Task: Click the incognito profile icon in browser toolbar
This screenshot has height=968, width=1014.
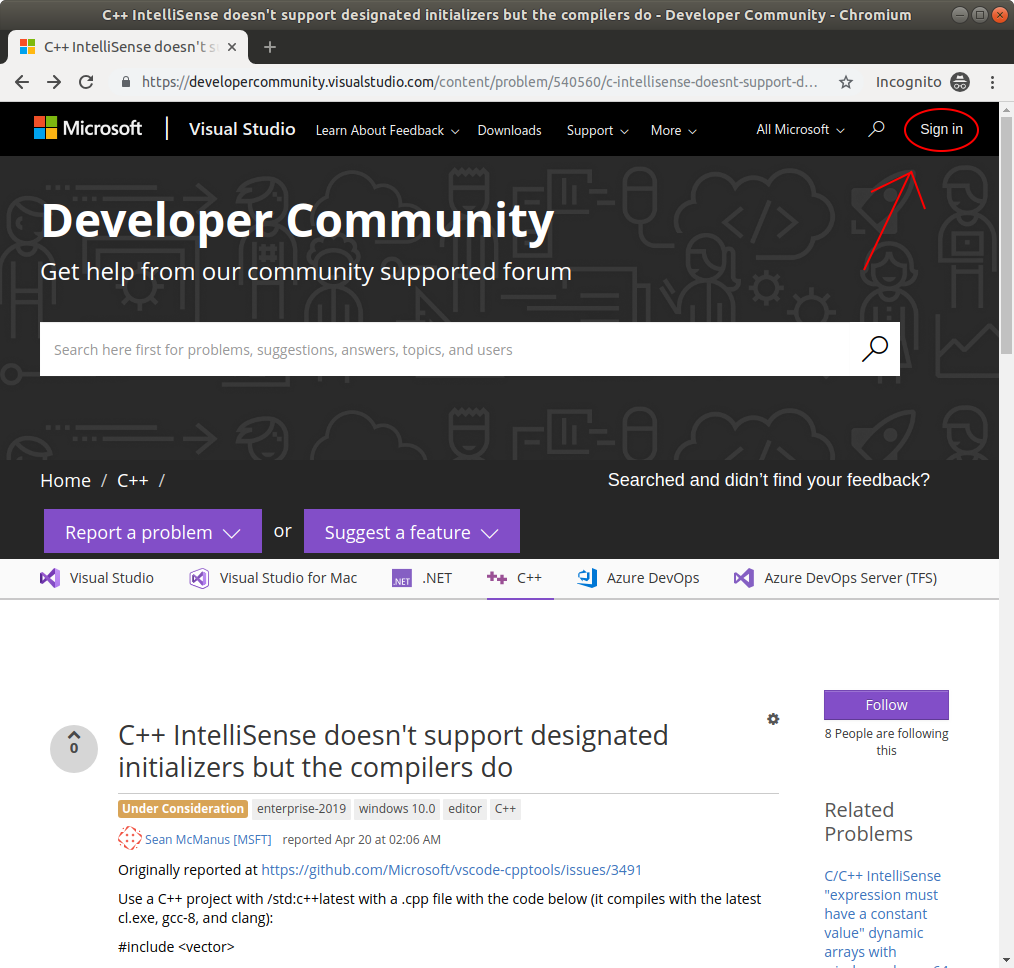Action: click(958, 82)
